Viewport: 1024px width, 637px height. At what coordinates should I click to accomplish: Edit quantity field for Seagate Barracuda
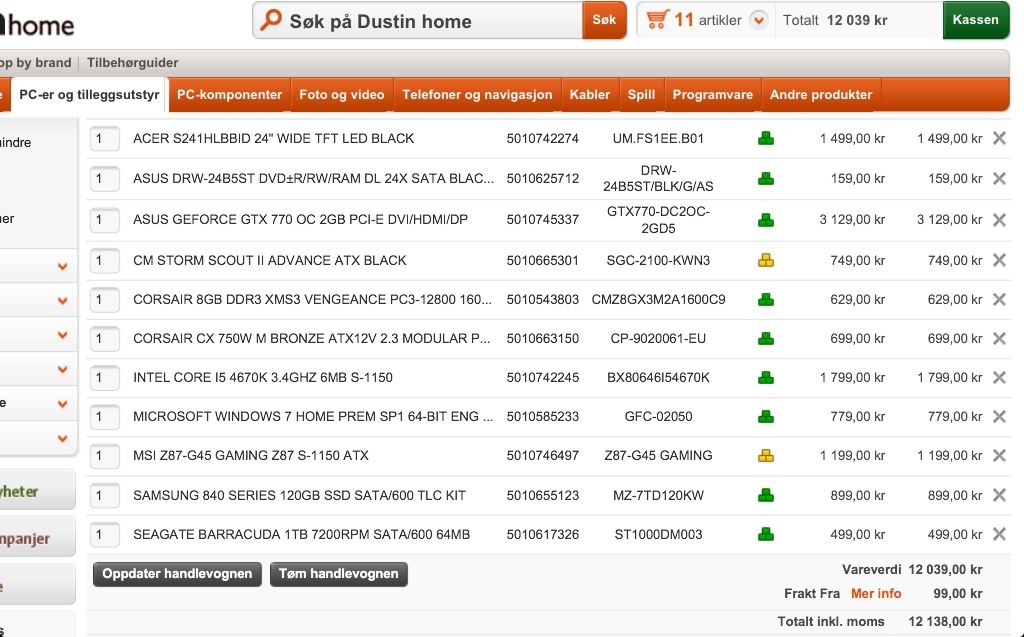(104, 534)
